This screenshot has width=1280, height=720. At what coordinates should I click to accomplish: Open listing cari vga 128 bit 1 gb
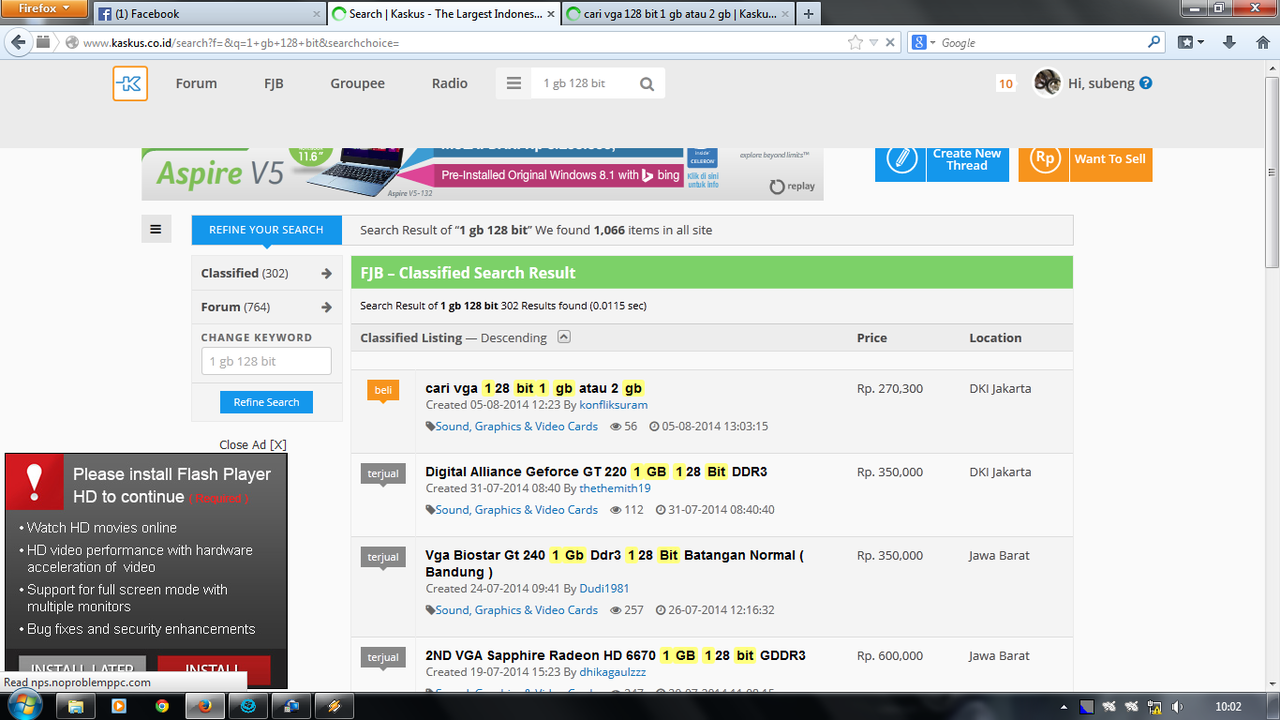point(534,388)
